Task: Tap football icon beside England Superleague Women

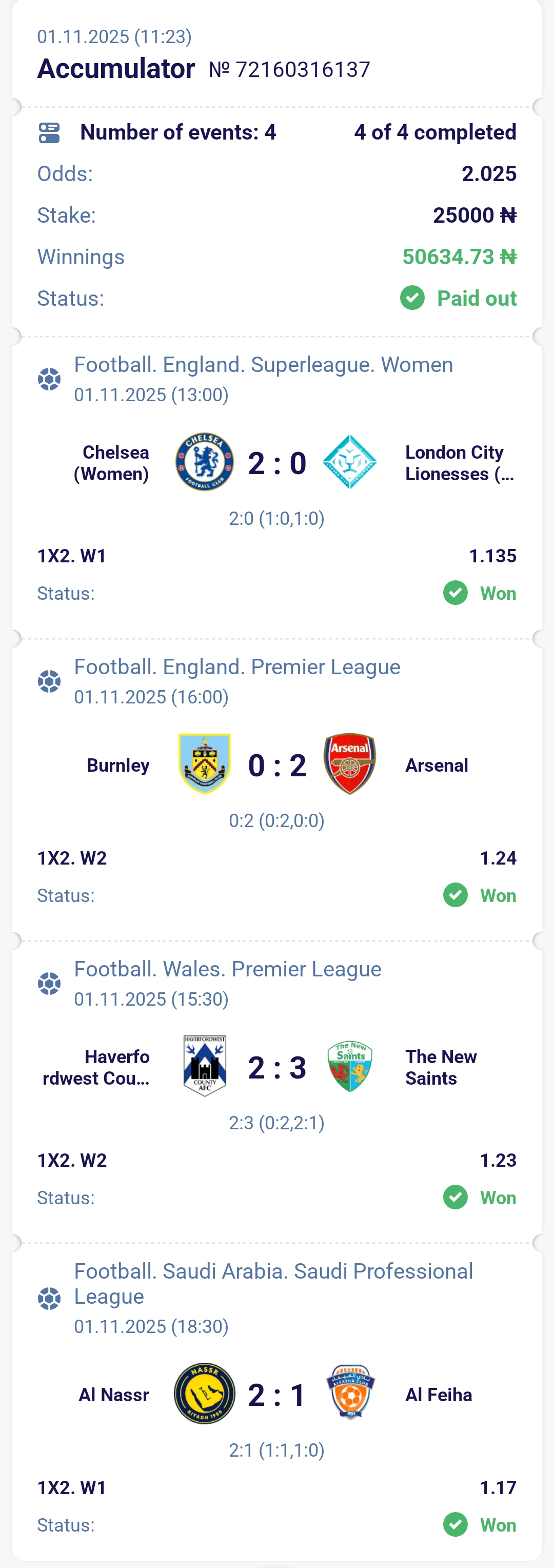Action: click(x=49, y=379)
